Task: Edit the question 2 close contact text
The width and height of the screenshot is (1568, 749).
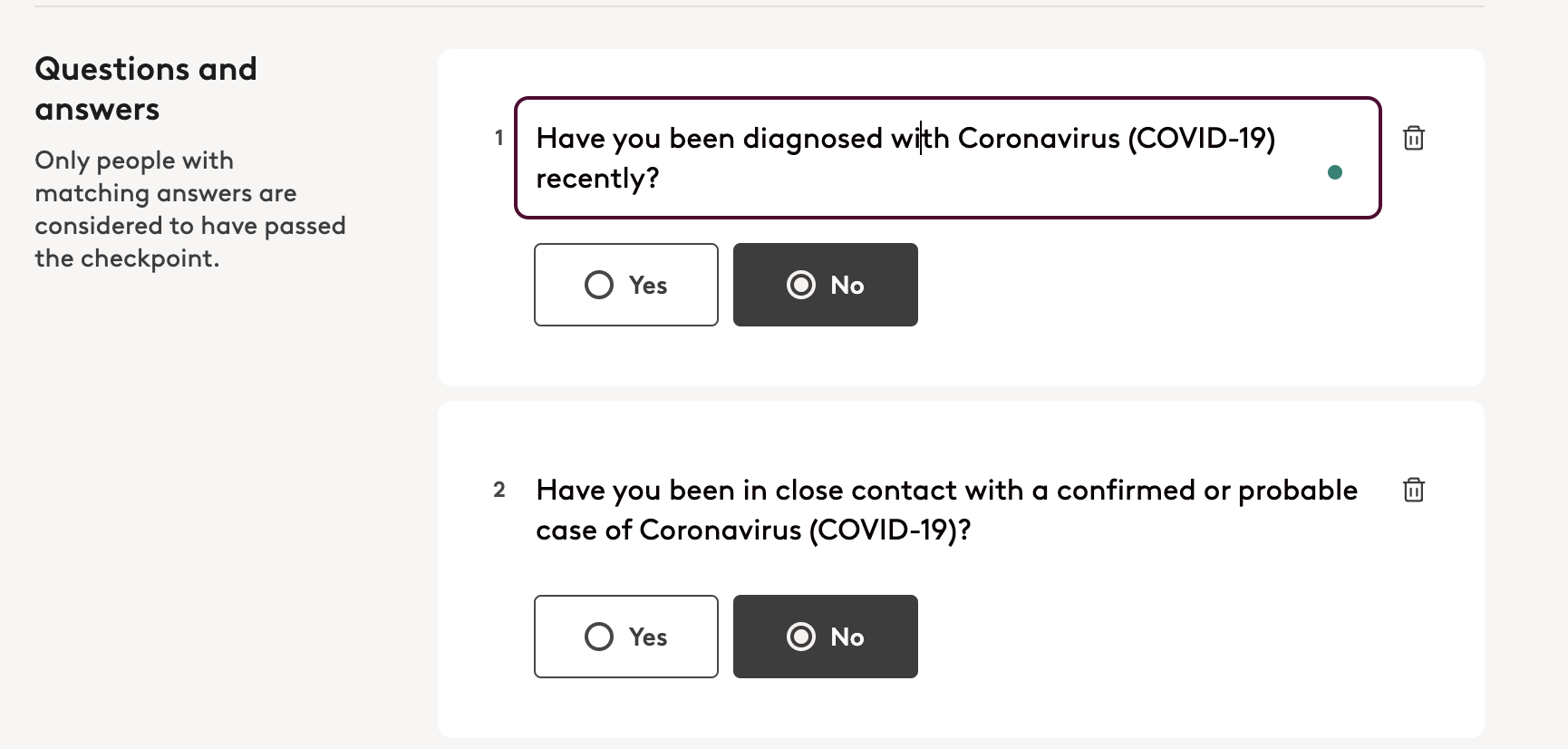Action: (x=947, y=510)
